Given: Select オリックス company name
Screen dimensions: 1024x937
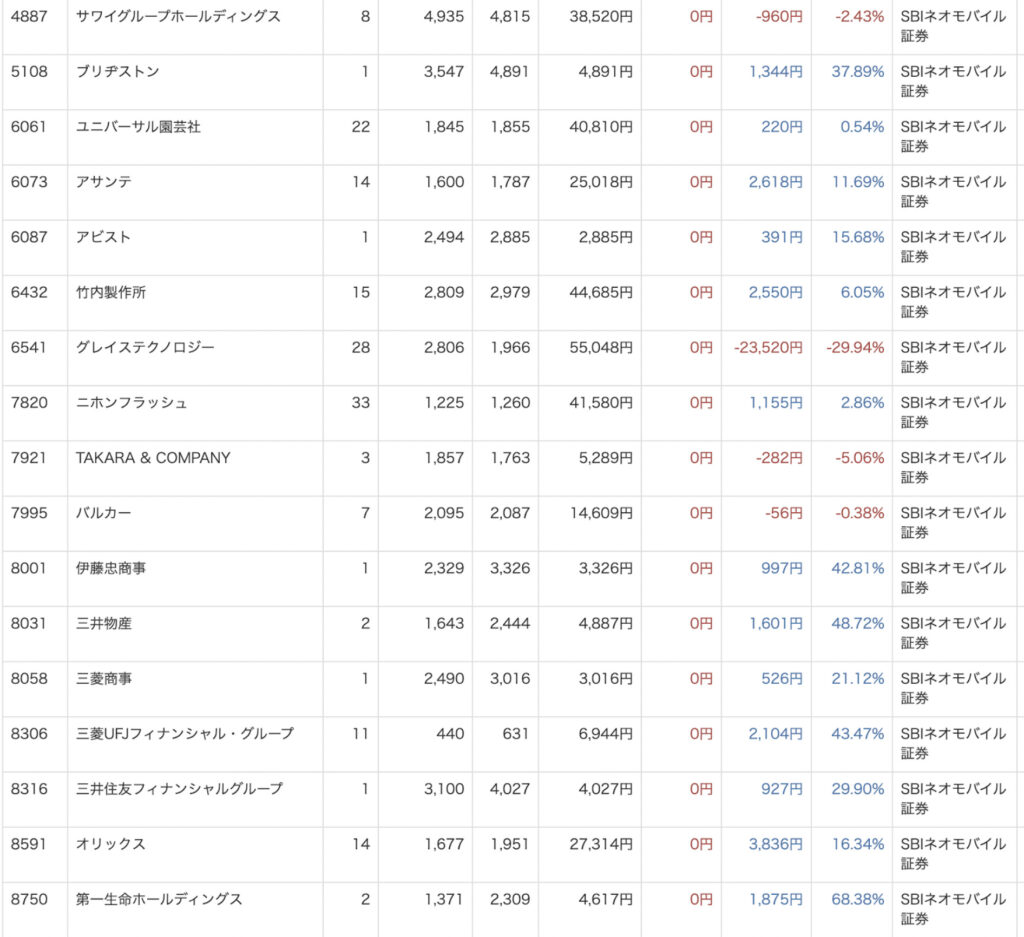Looking at the screenshot, I should click(110, 844).
